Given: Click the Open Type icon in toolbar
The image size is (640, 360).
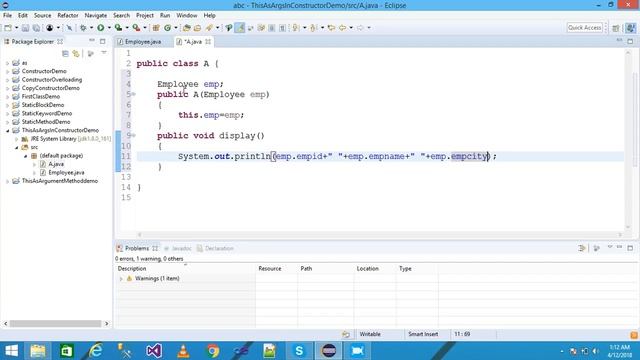Looking at the screenshot, I should [187, 28].
